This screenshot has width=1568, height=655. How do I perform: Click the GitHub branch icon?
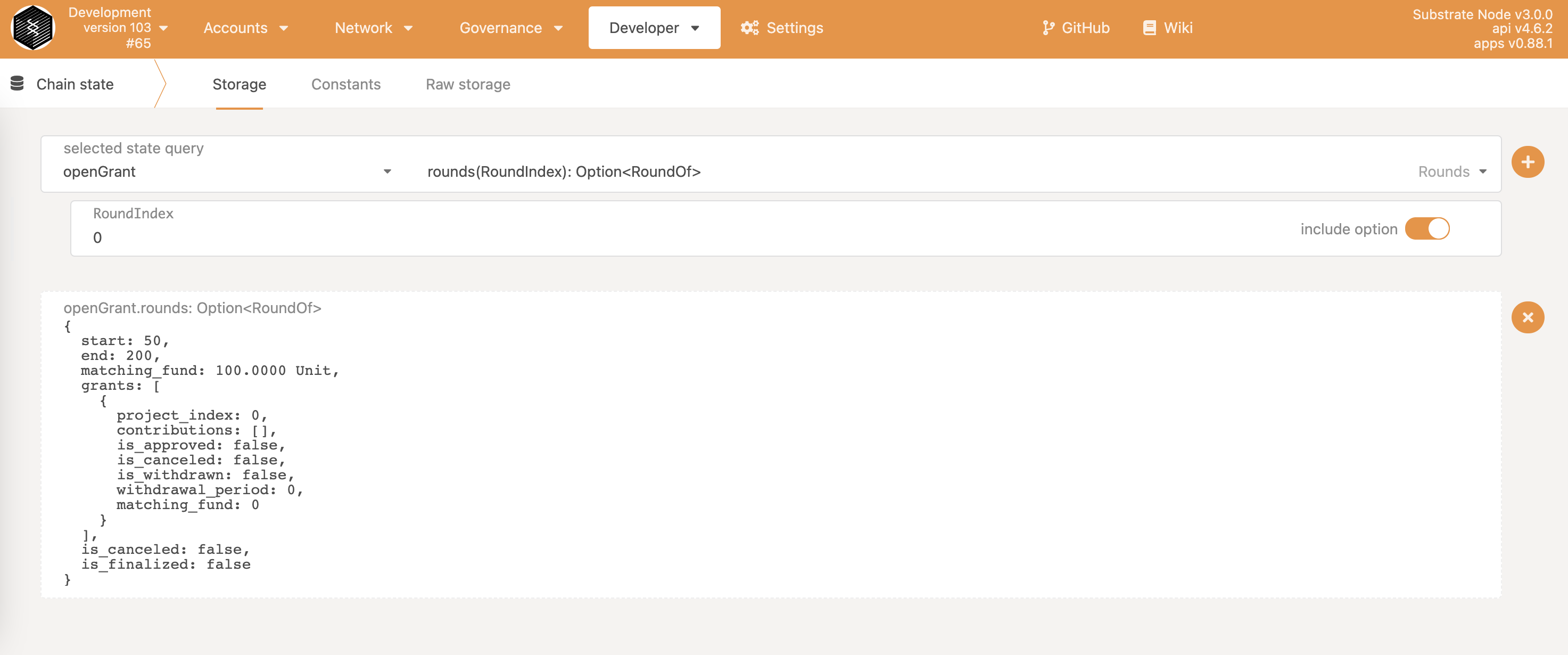click(x=1047, y=28)
